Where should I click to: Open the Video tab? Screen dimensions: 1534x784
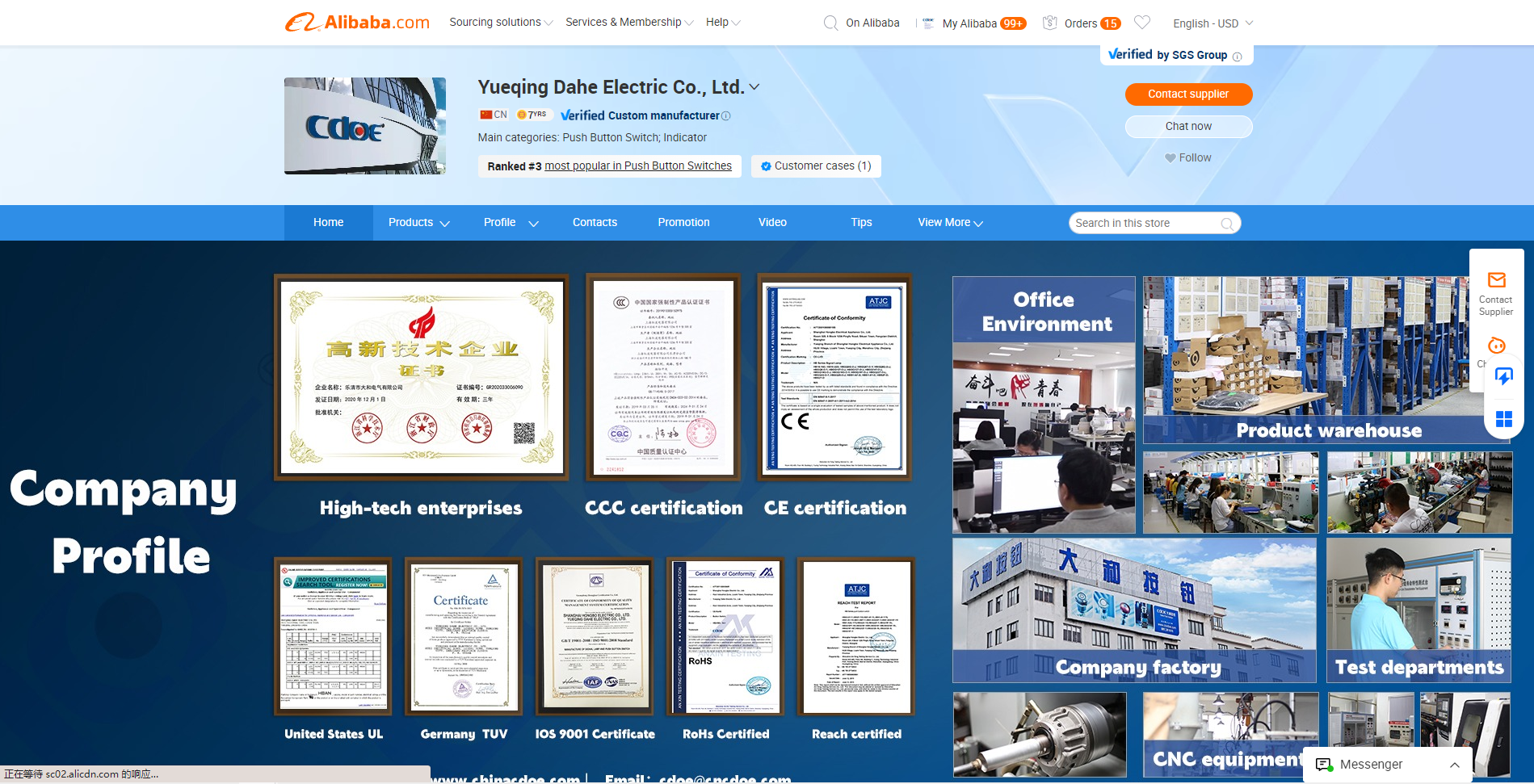coord(772,223)
